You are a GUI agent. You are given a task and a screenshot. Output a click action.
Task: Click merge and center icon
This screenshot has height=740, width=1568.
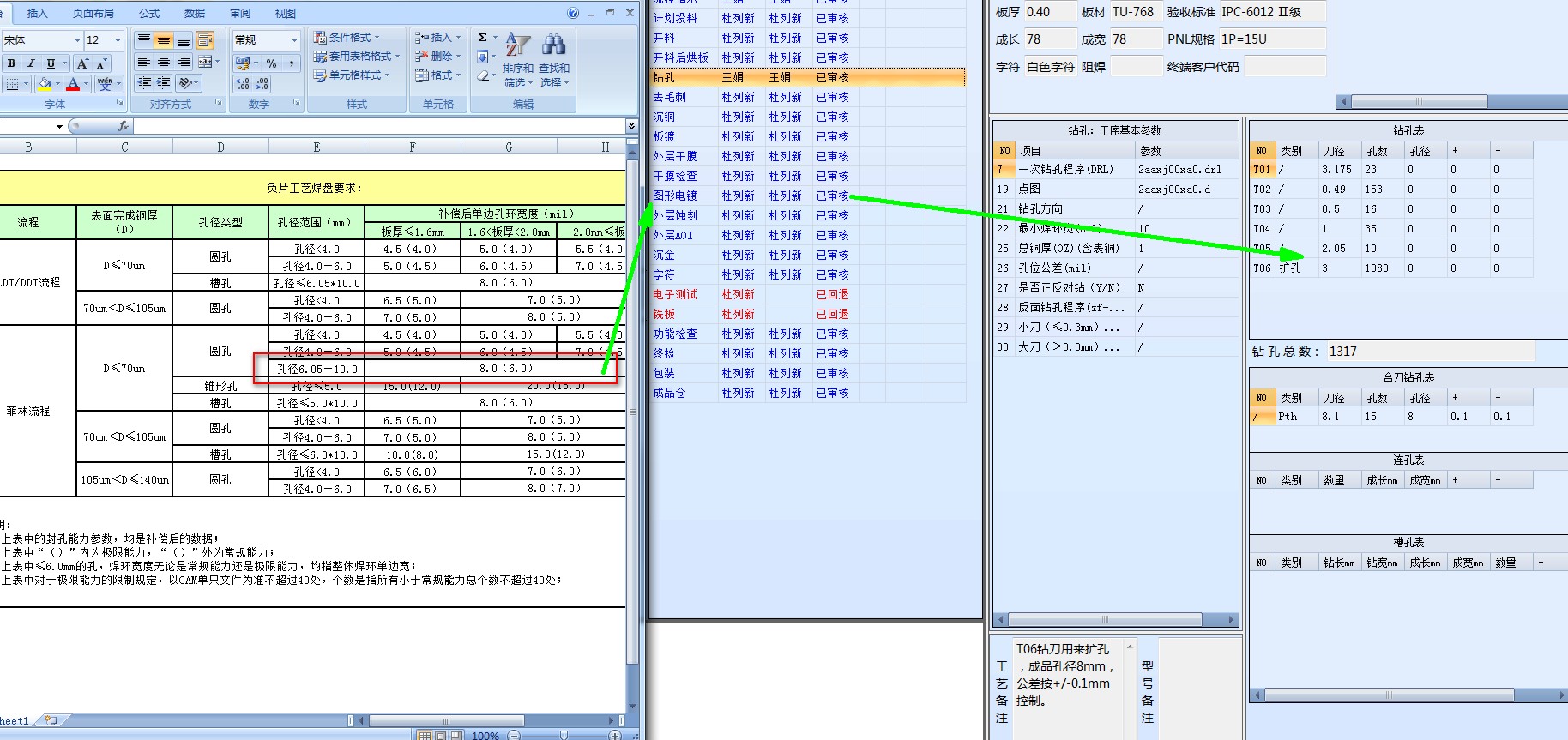(205, 62)
